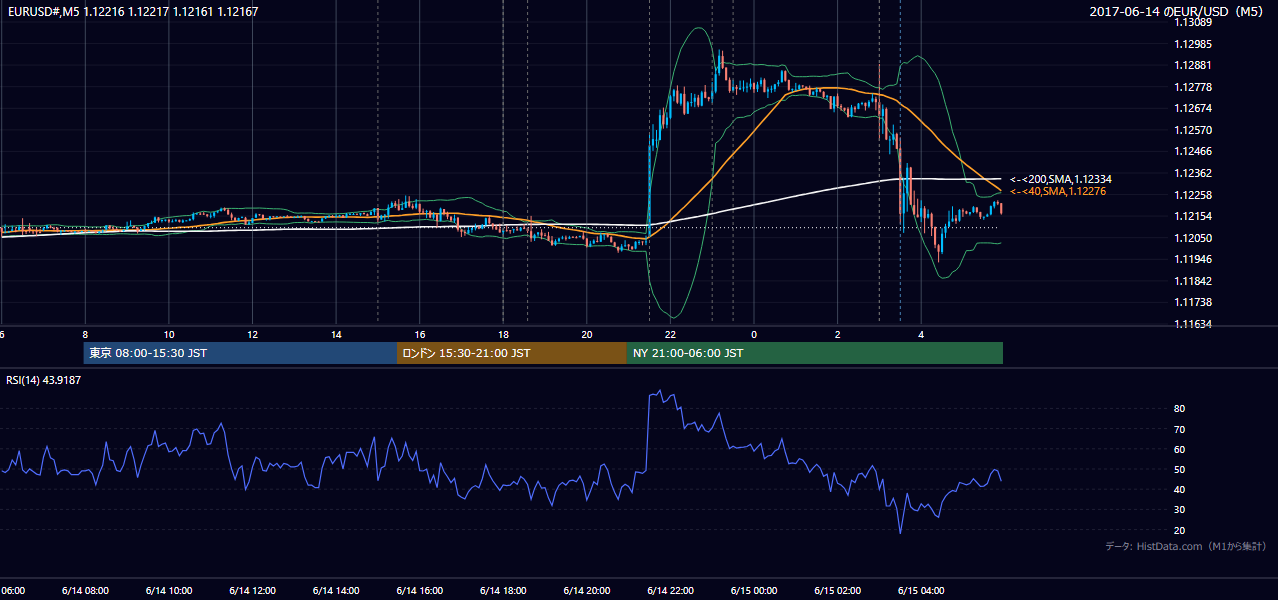Click price axis value 1.12466
The height and width of the screenshot is (600, 1278).
coord(1193,151)
